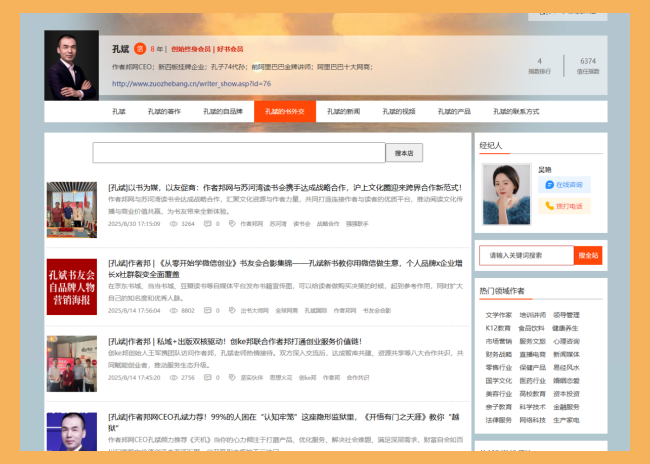
Task: Click the tag icon on the second article
Action: point(233,310)
